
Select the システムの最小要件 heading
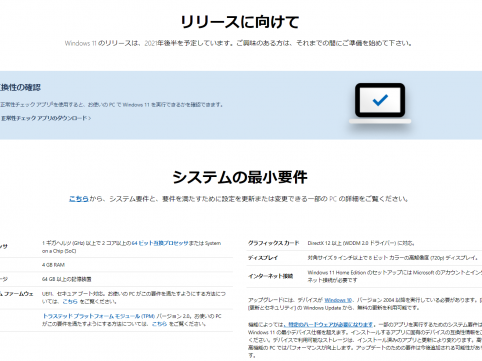coord(240,177)
